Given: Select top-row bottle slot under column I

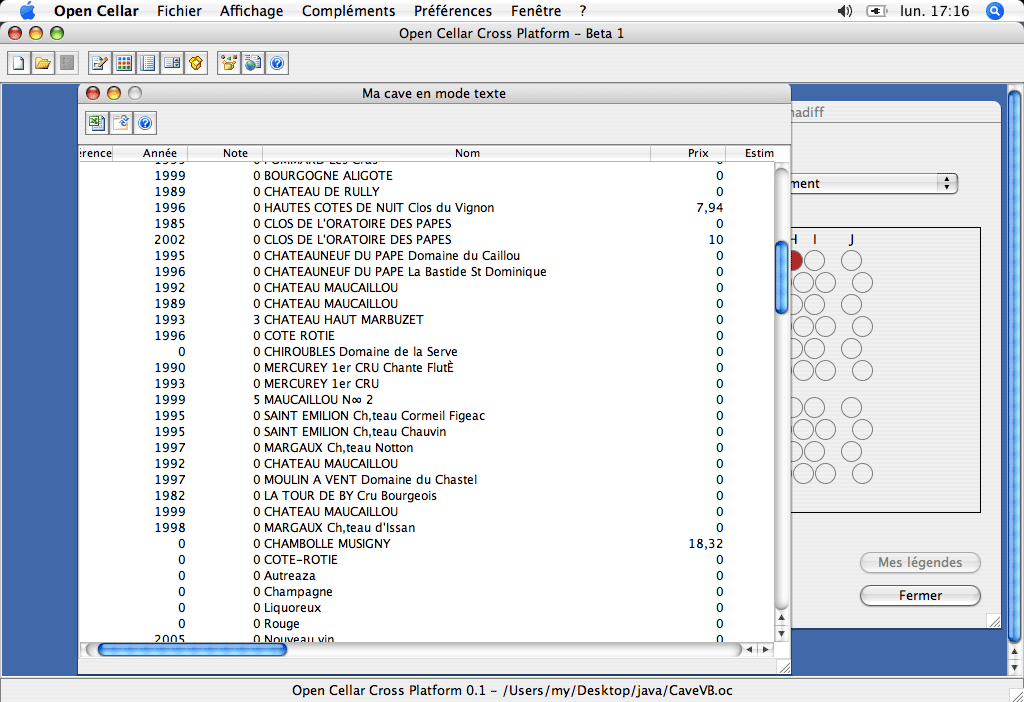Looking at the screenshot, I should coord(814,261).
